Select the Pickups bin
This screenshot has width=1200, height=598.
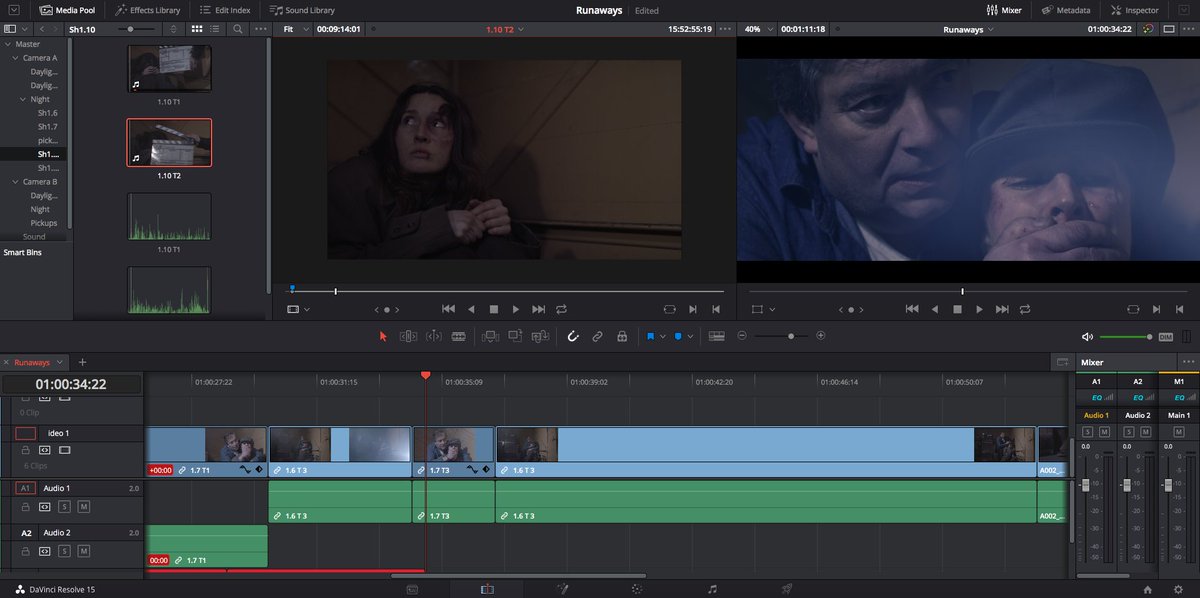point(44,223)
